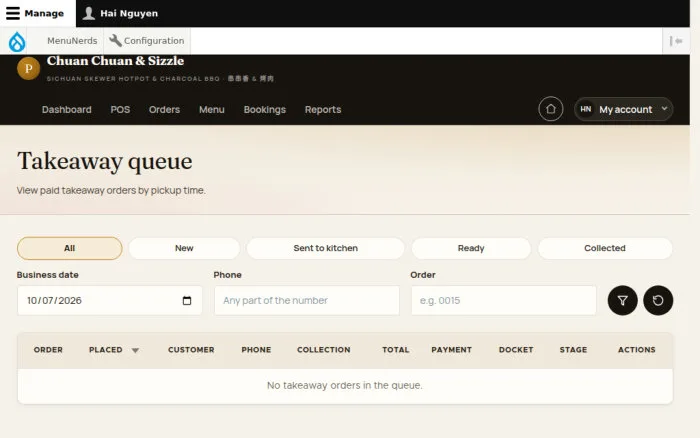The height and width of the screenshot is (438, 700).
Task: Open Chuan Chuan & Sizzle site title
Action: point(115,61)
